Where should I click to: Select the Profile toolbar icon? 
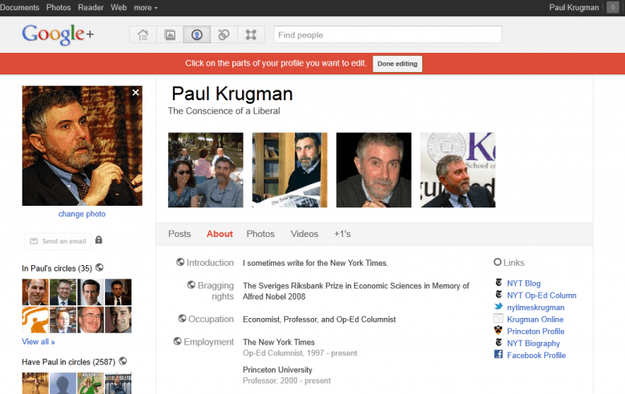(197, 35)
